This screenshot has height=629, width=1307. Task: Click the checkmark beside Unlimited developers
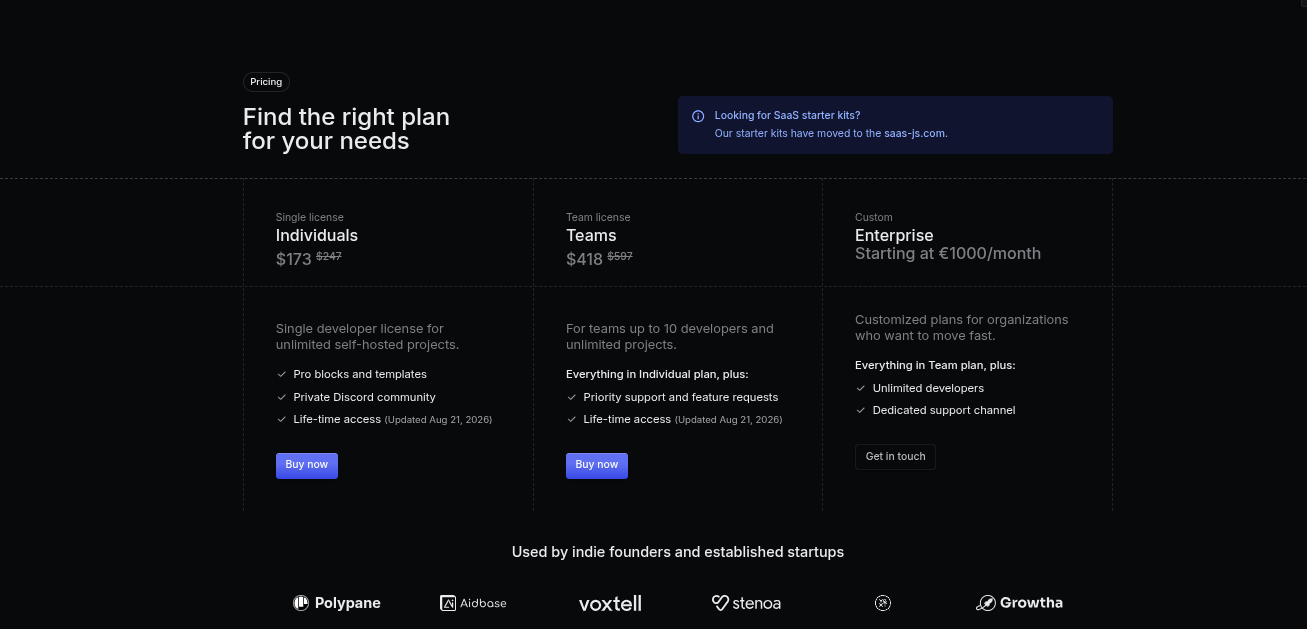point(861,388)
